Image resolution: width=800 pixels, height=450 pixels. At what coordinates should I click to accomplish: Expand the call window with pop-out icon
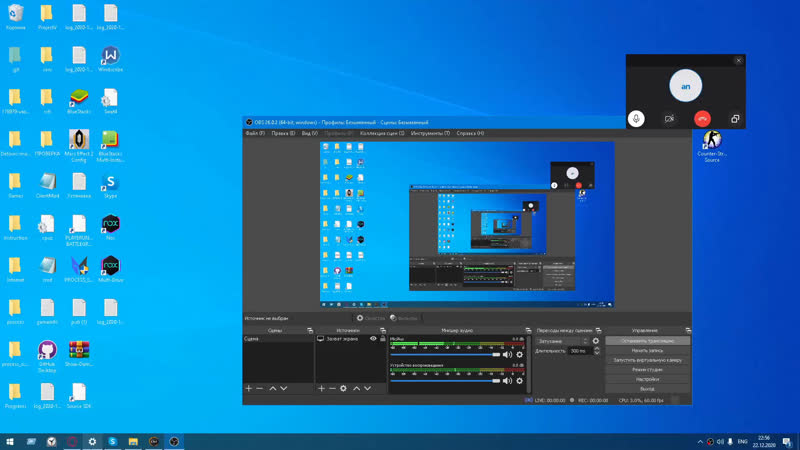(x=735, y=119)
